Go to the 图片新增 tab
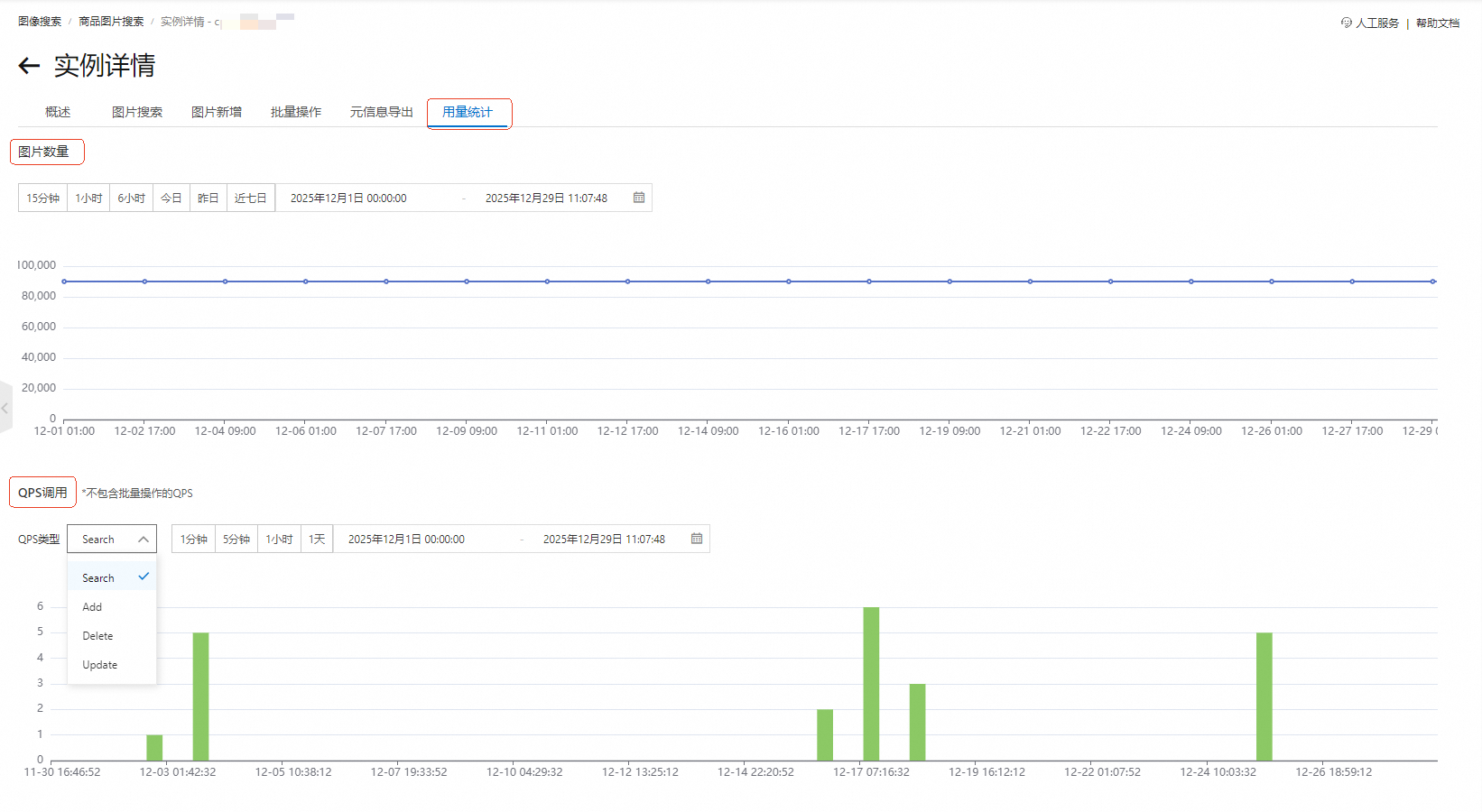The height and width of the screenshot is (812, 1482). (217, 112)
